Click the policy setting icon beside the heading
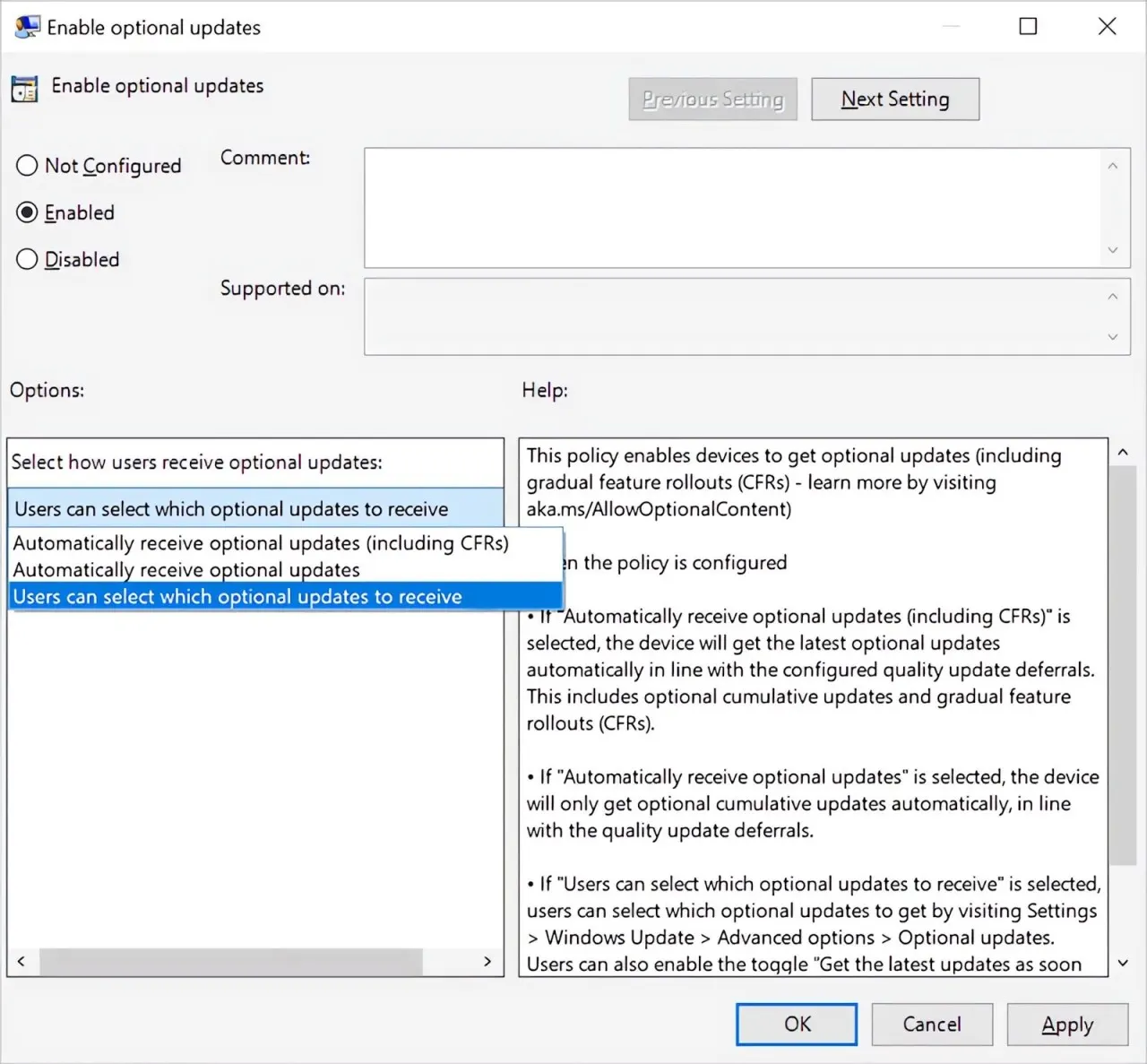This screenshot has height=1064, width=1147. pos(24,88)
